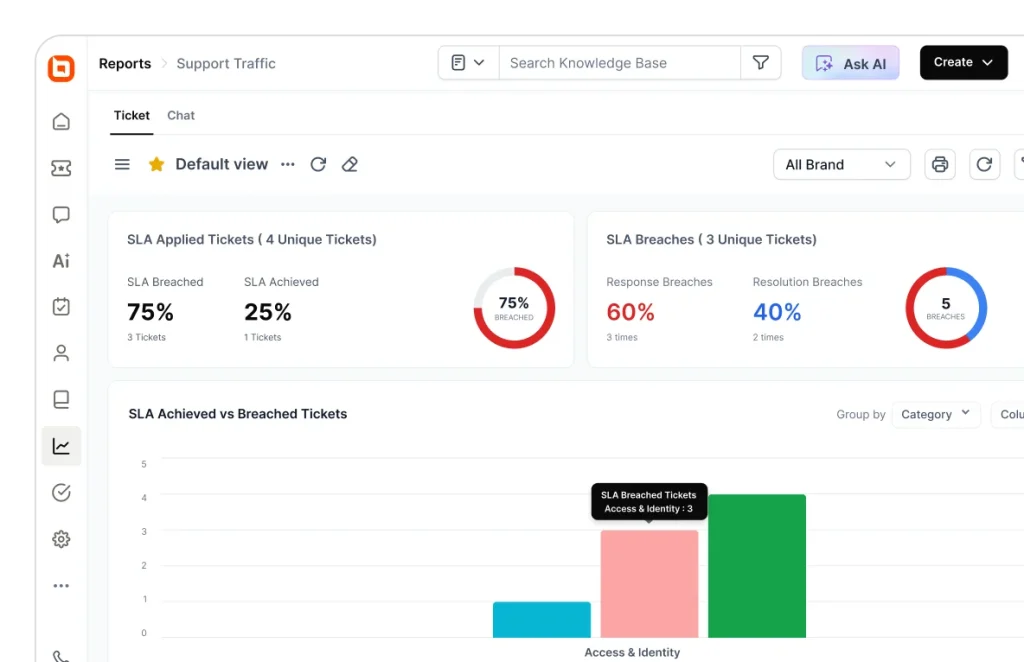Select the Reports chart icon in sidebar
Image resolution: width=1024 pixels, height=662 pixels.
pyautogui.click(x=61, y=446)
